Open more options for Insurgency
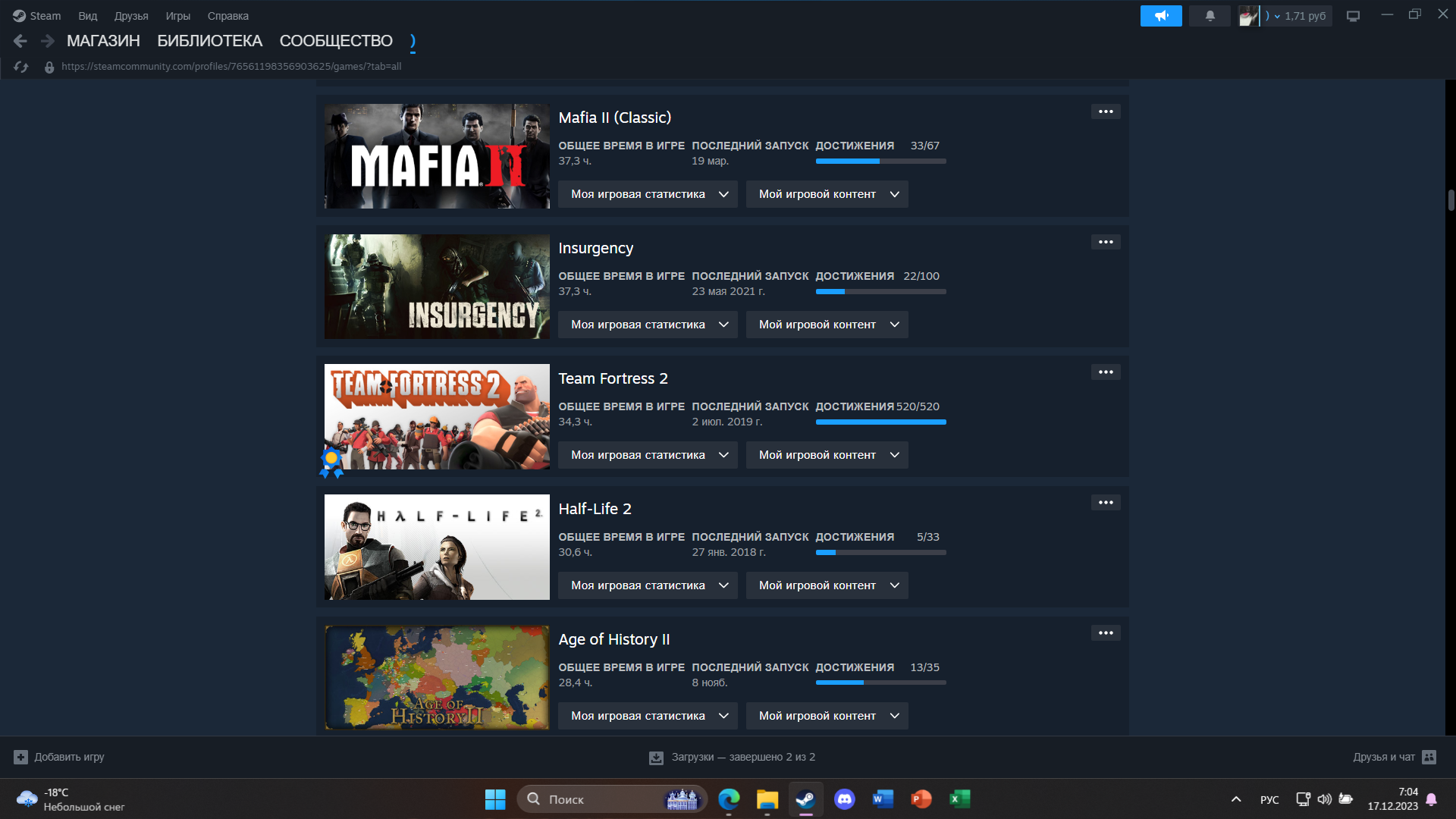 [x=1106, y=242]
